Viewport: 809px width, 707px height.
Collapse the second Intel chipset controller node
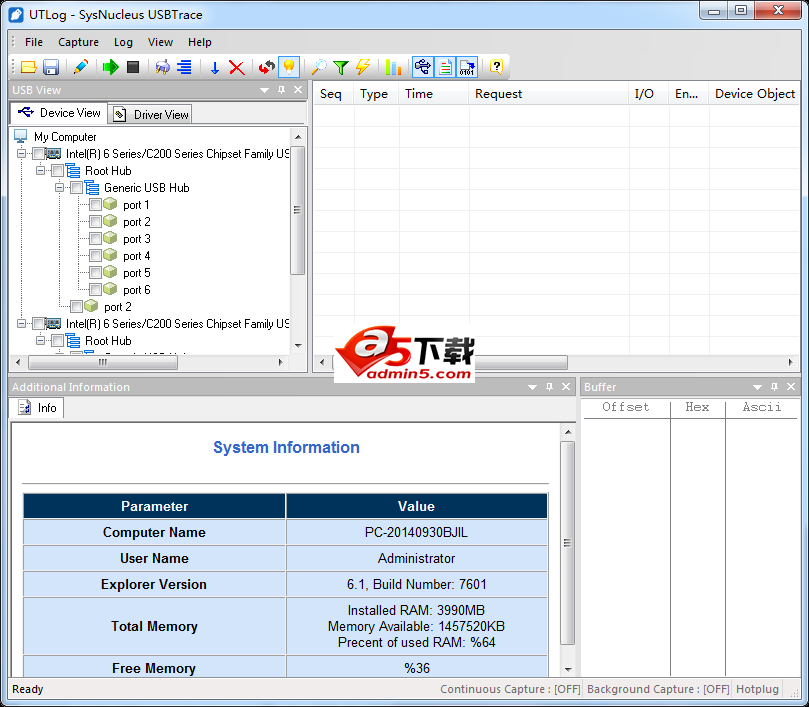click(21, 324)
